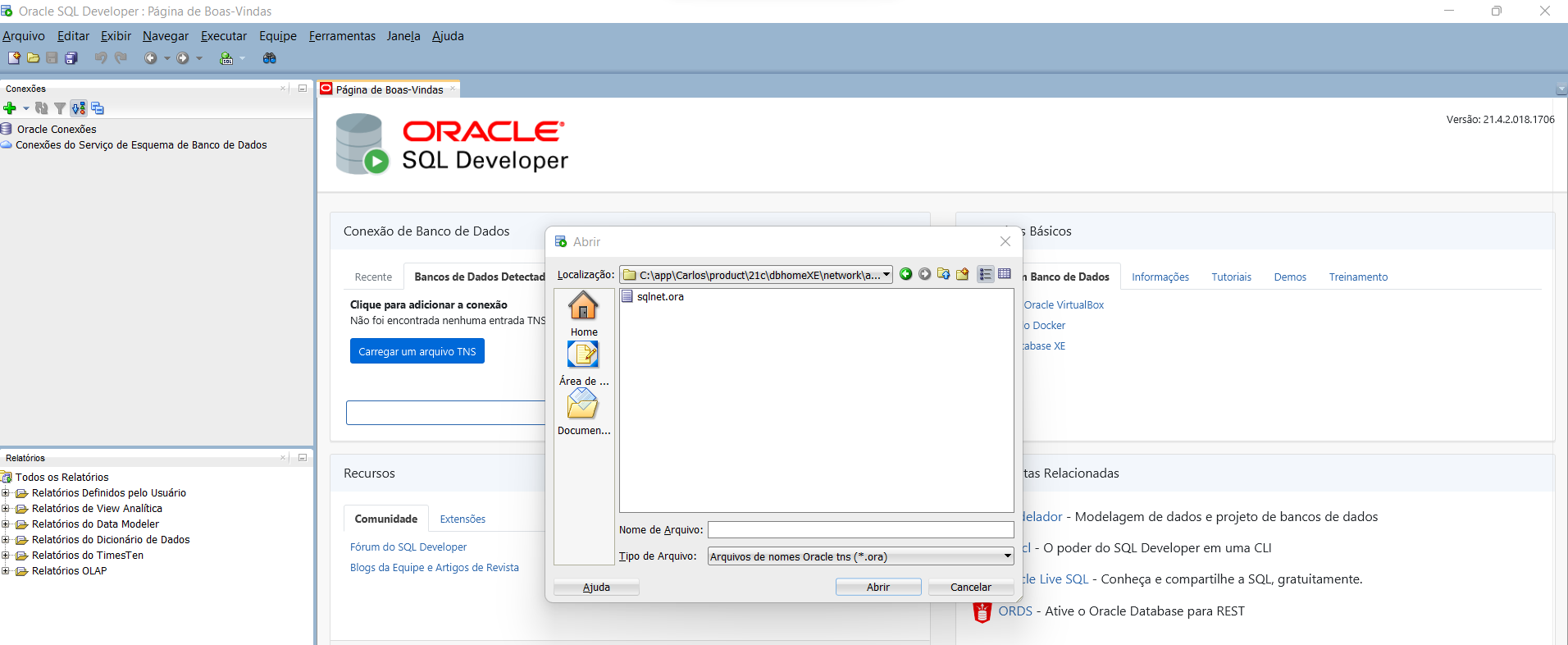Click the Up One Level folder icon
The height and width of the screenshot is (645, 1568).
coord(944,274)
